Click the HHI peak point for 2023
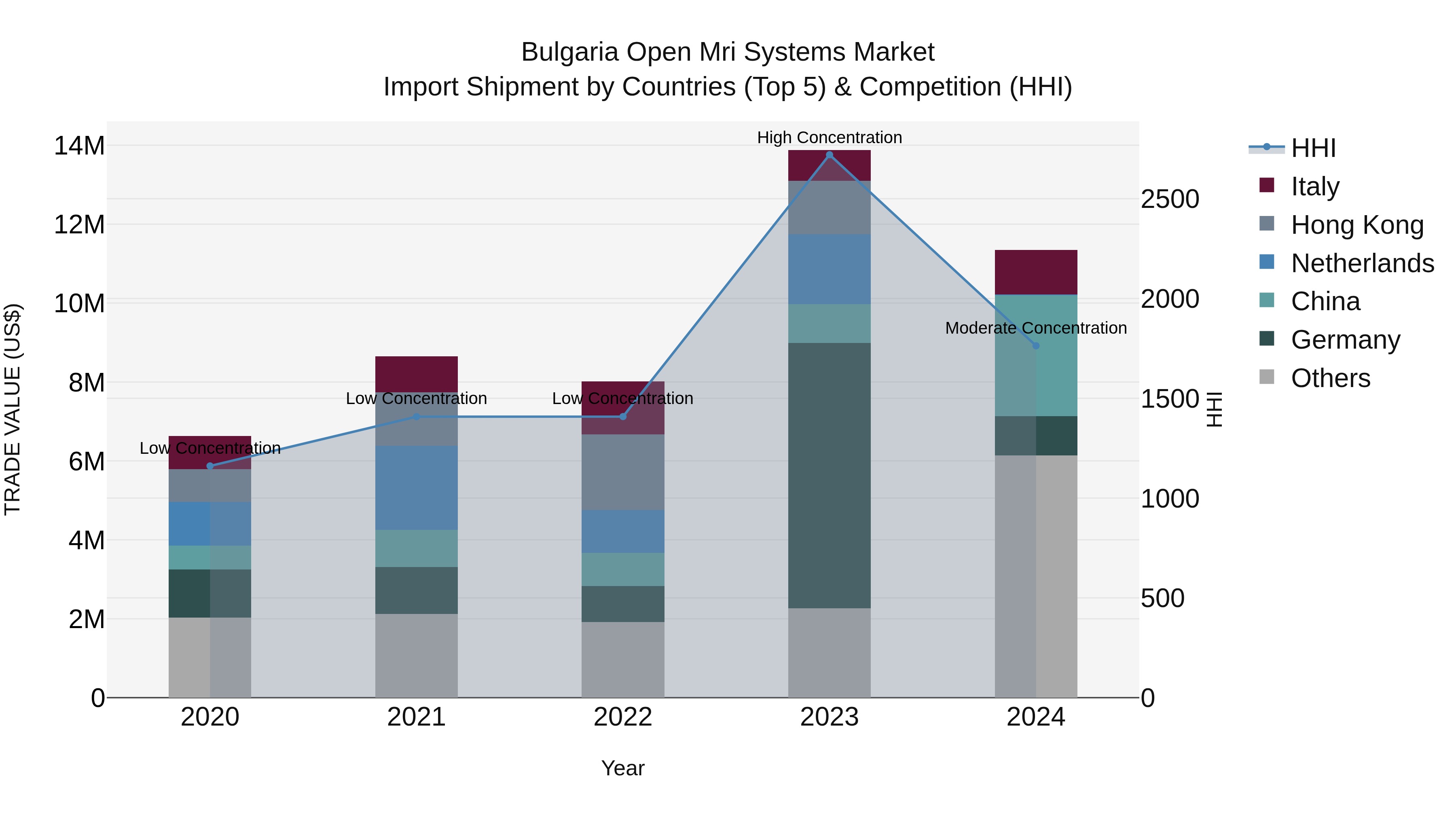 coord(830,155)
